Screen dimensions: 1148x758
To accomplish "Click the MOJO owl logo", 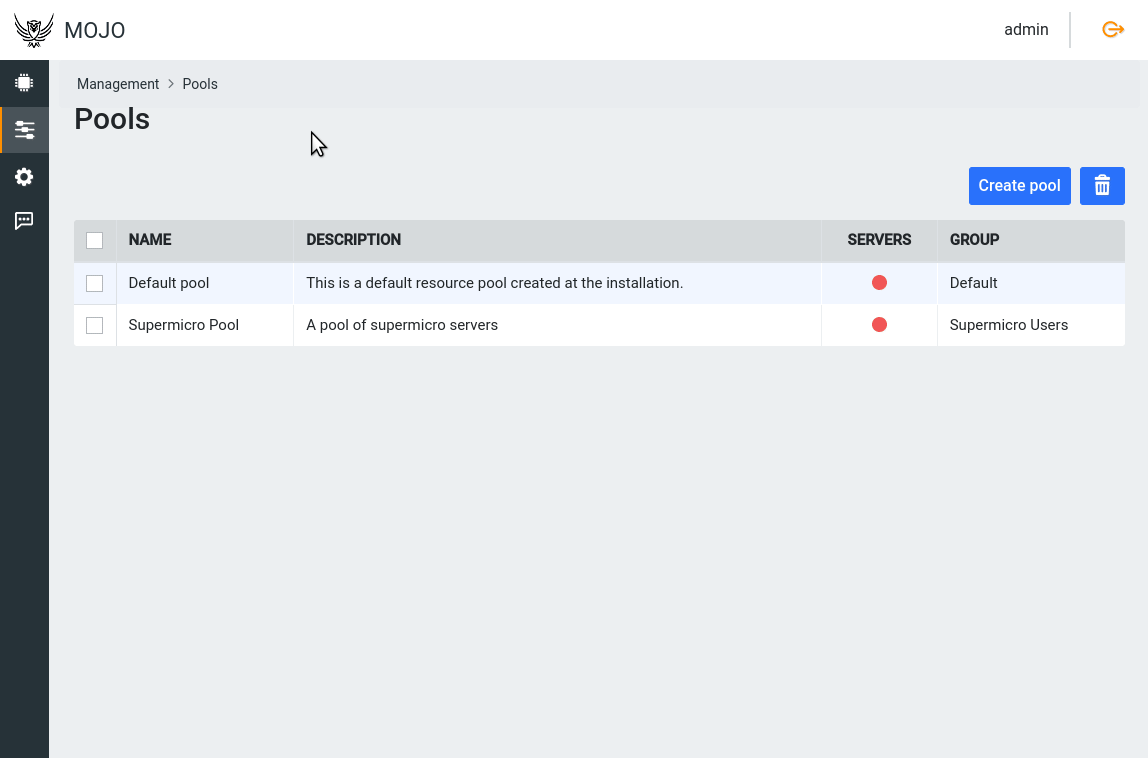I will point(34,30).
